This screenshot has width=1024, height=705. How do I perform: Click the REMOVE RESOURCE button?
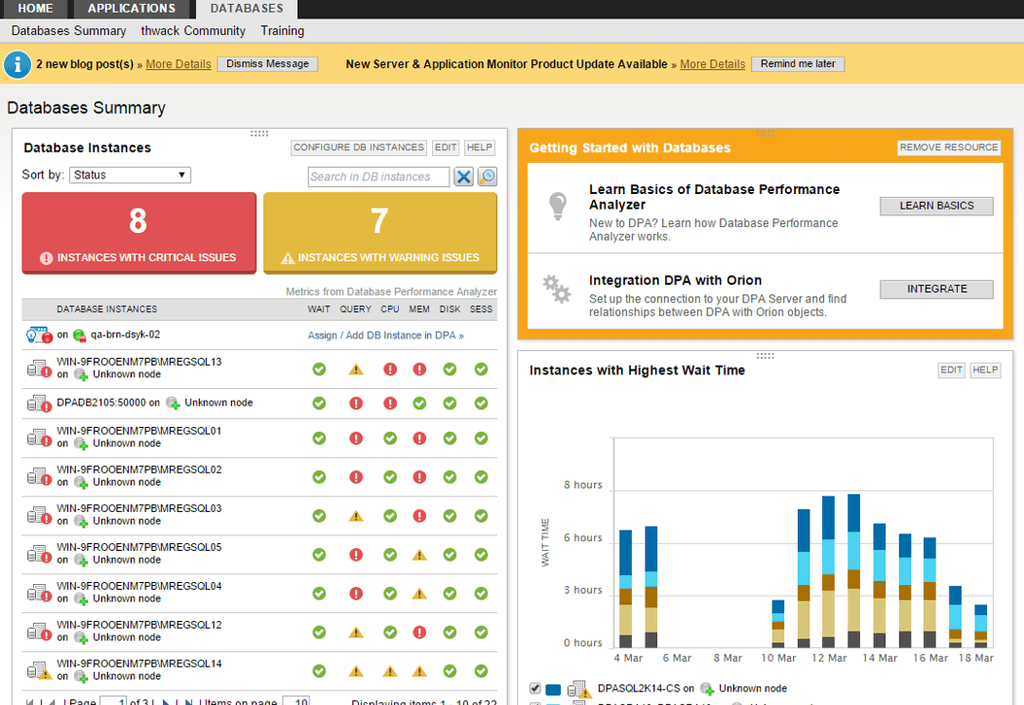click(949, 148)
